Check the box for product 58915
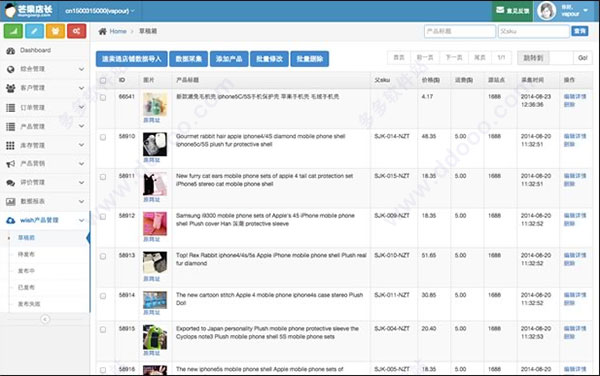The image size is (600, 376). (x=103, y=330)
